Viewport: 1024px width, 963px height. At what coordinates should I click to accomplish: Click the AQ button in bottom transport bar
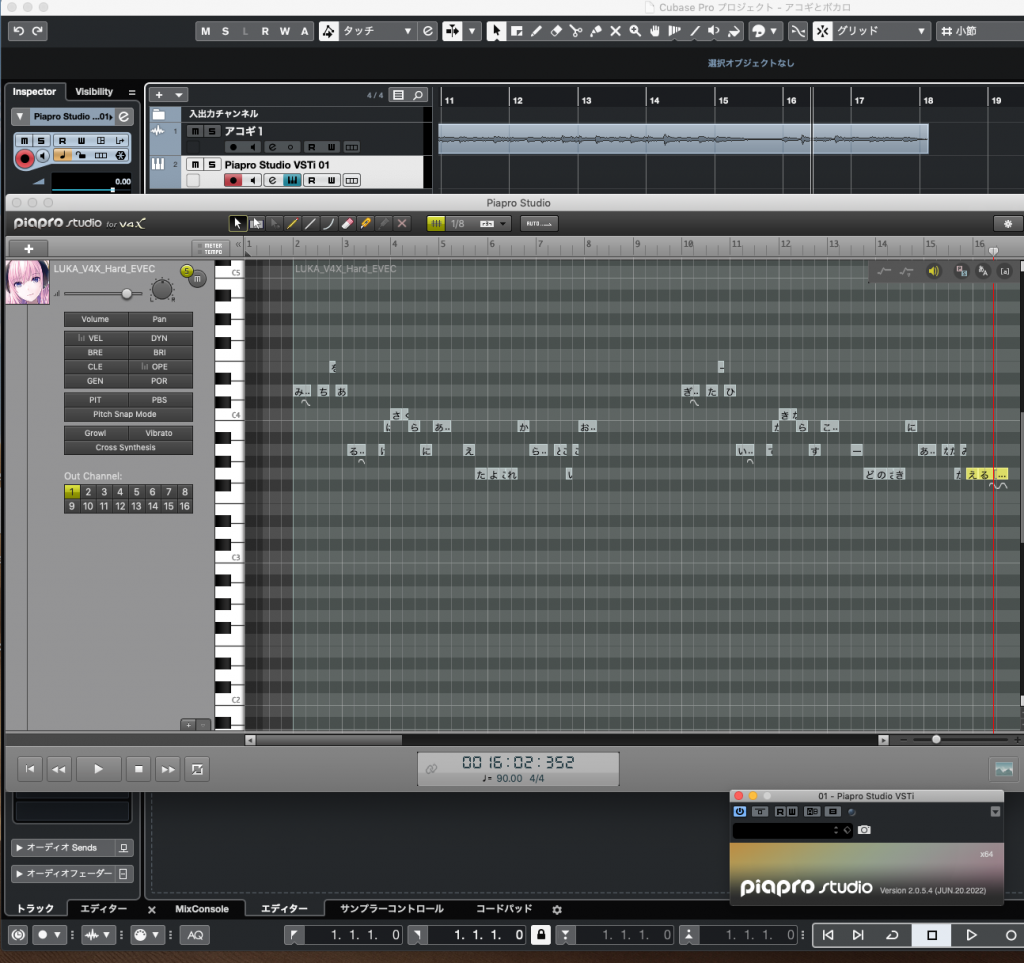point(195,935)
